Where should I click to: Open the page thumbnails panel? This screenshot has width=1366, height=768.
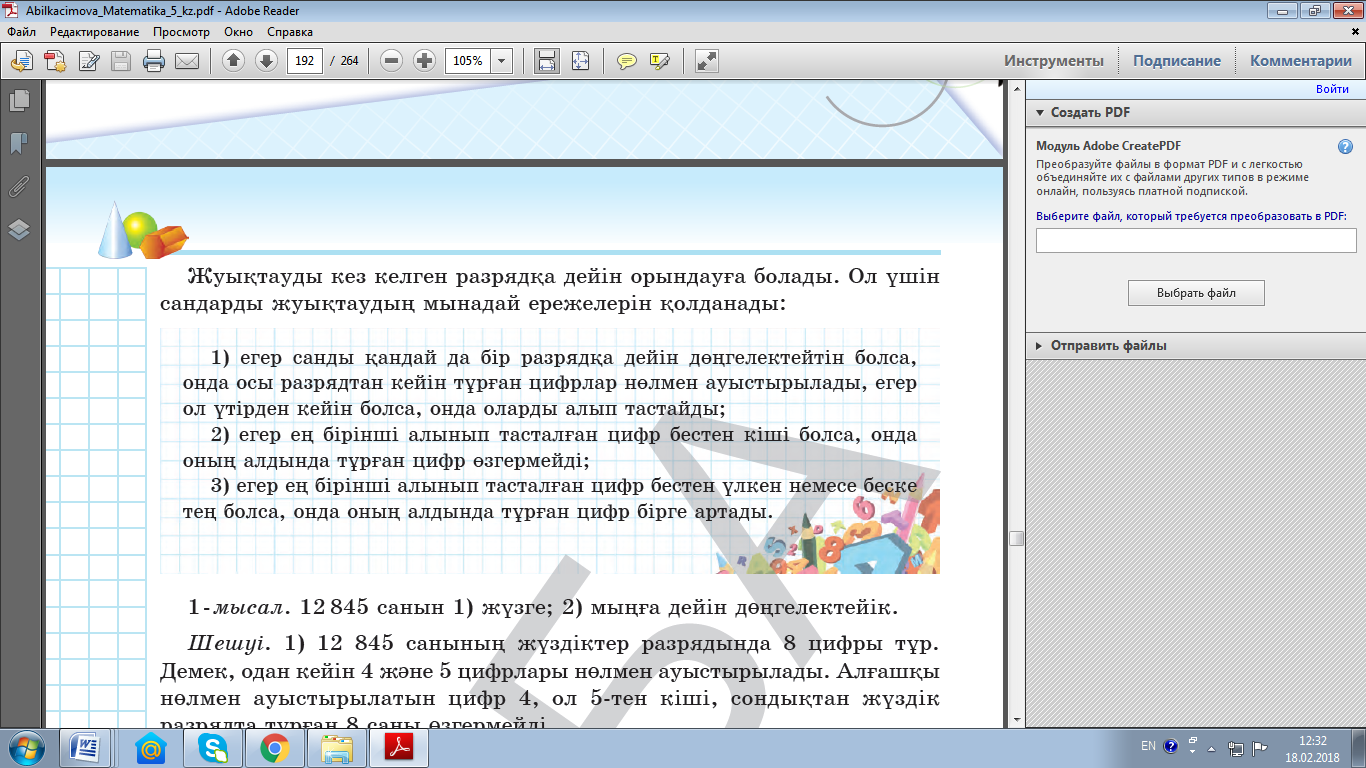[x=19, y=101]
